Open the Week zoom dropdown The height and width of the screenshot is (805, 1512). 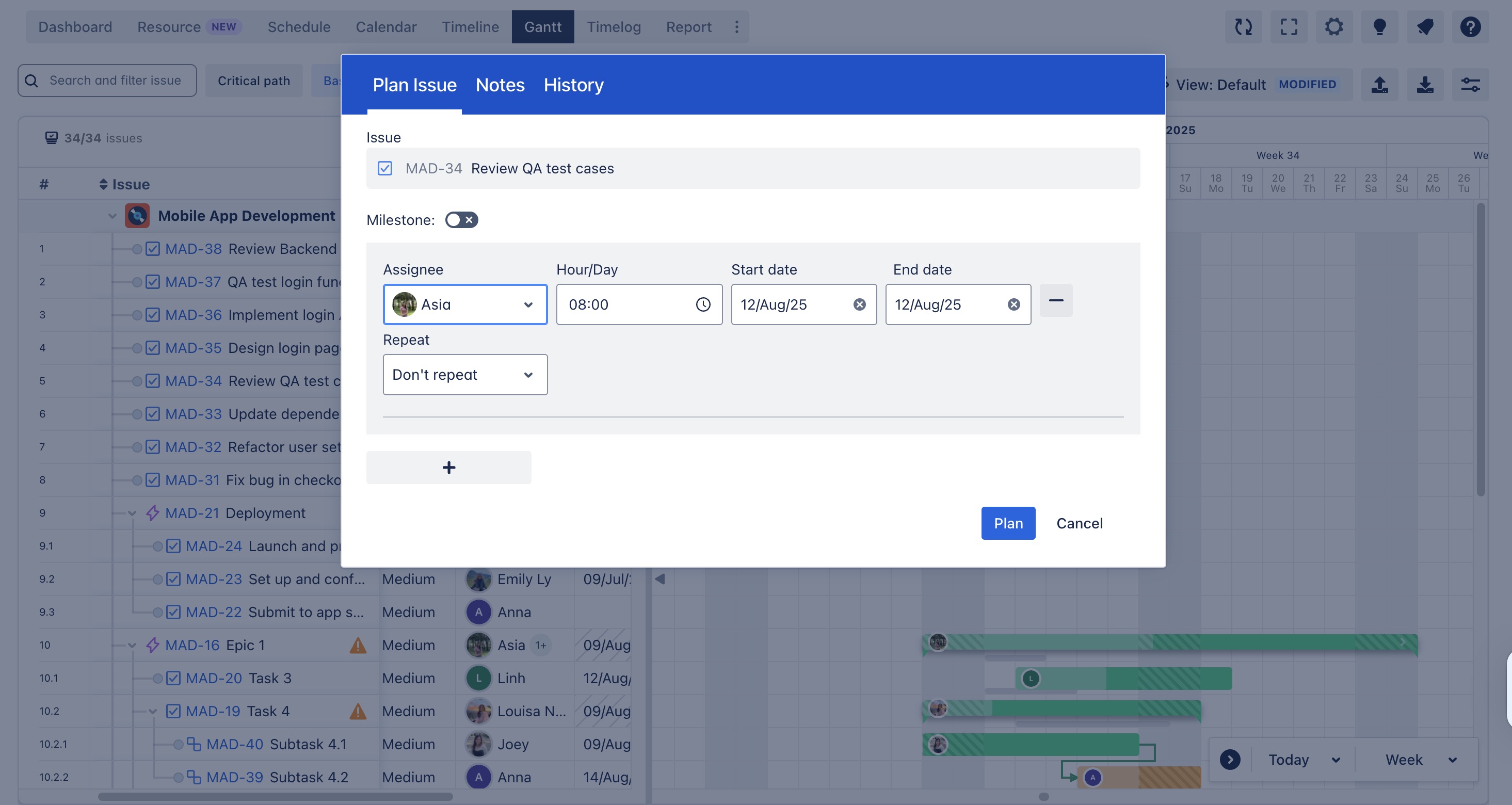click(1421, 760)
